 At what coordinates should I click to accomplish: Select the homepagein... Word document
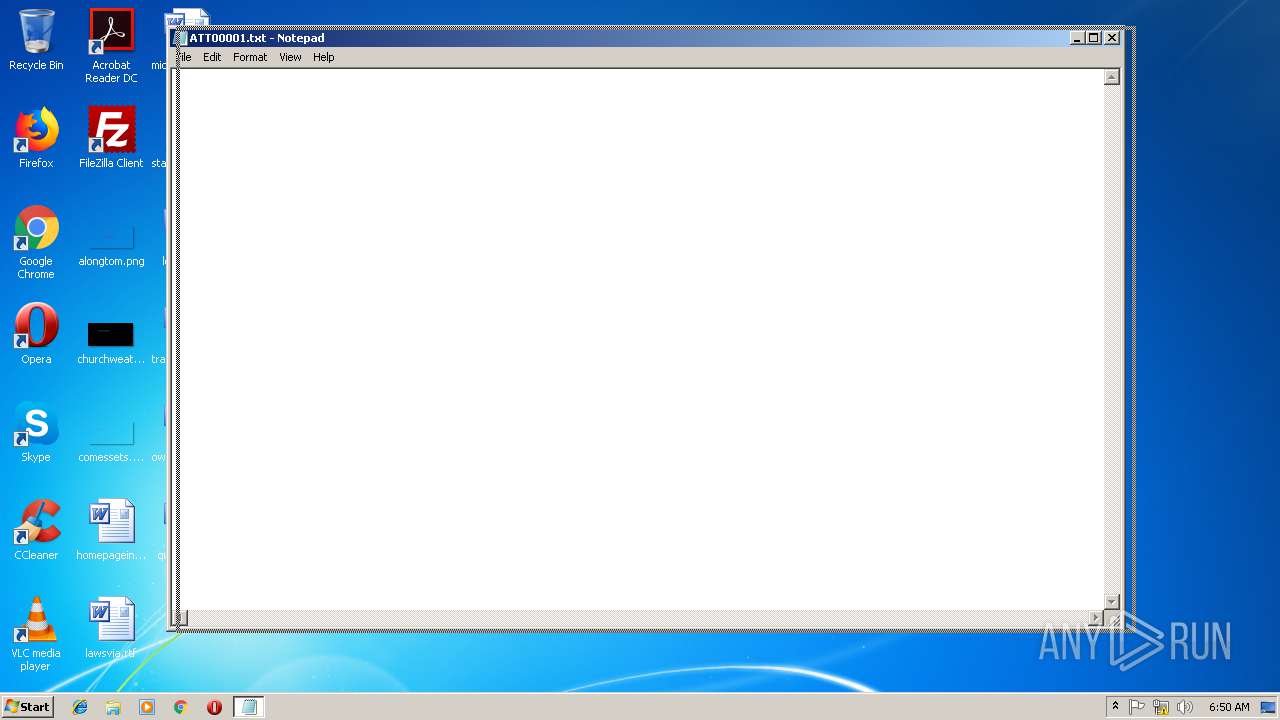111,530
